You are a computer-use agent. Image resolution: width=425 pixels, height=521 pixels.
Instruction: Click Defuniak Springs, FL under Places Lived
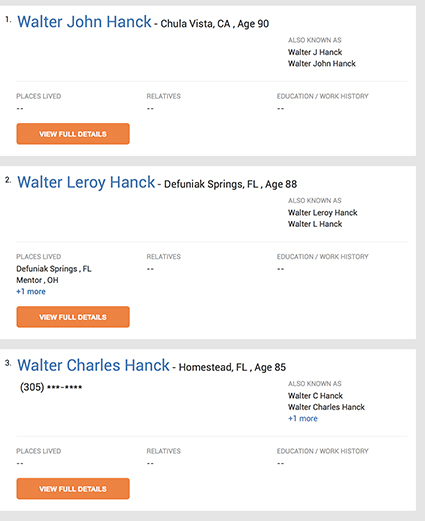pyautogui.click(x=54, y=269)
